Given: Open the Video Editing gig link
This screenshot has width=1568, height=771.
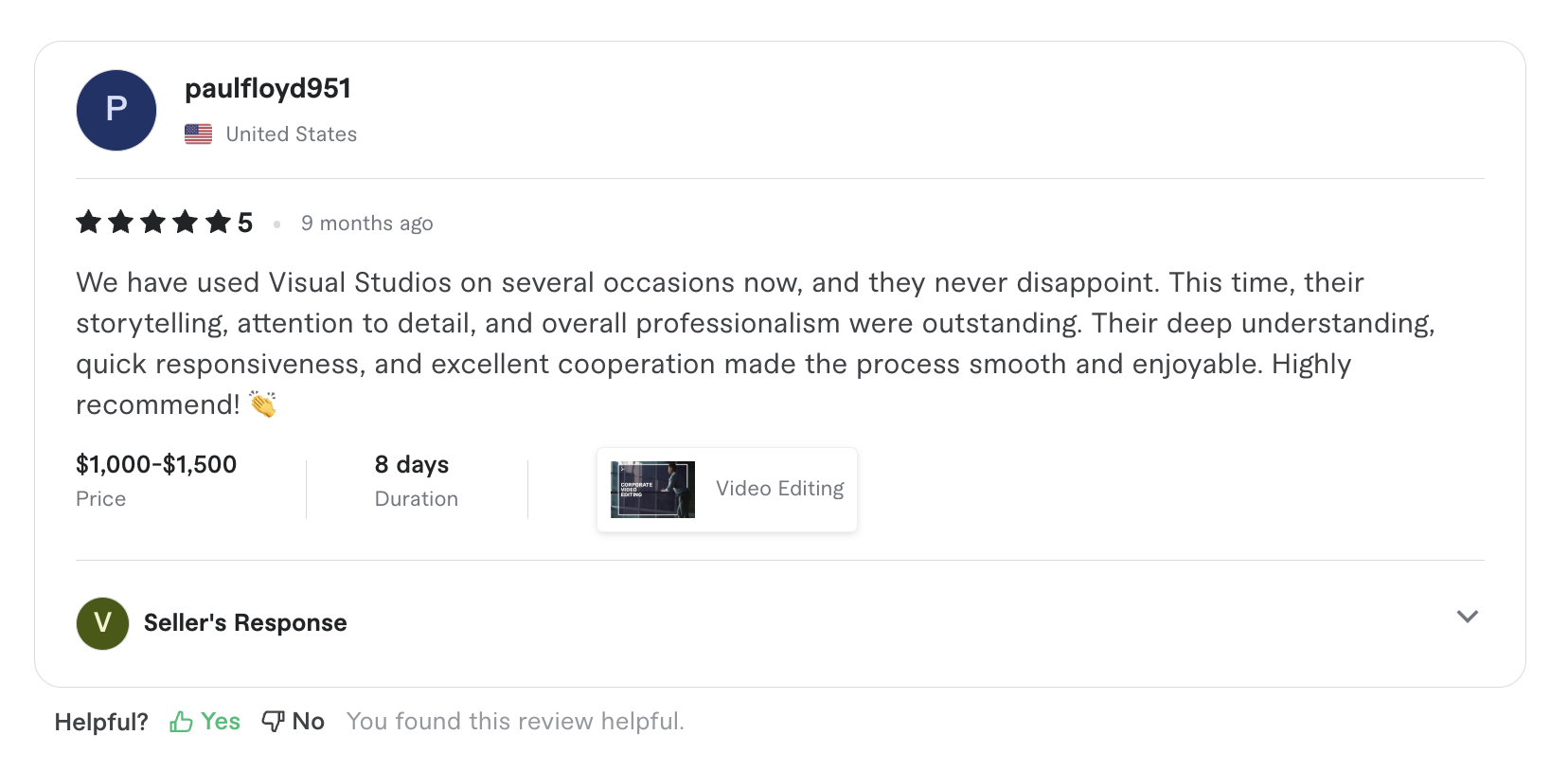Looking at the screenshot, I should 779,489.
